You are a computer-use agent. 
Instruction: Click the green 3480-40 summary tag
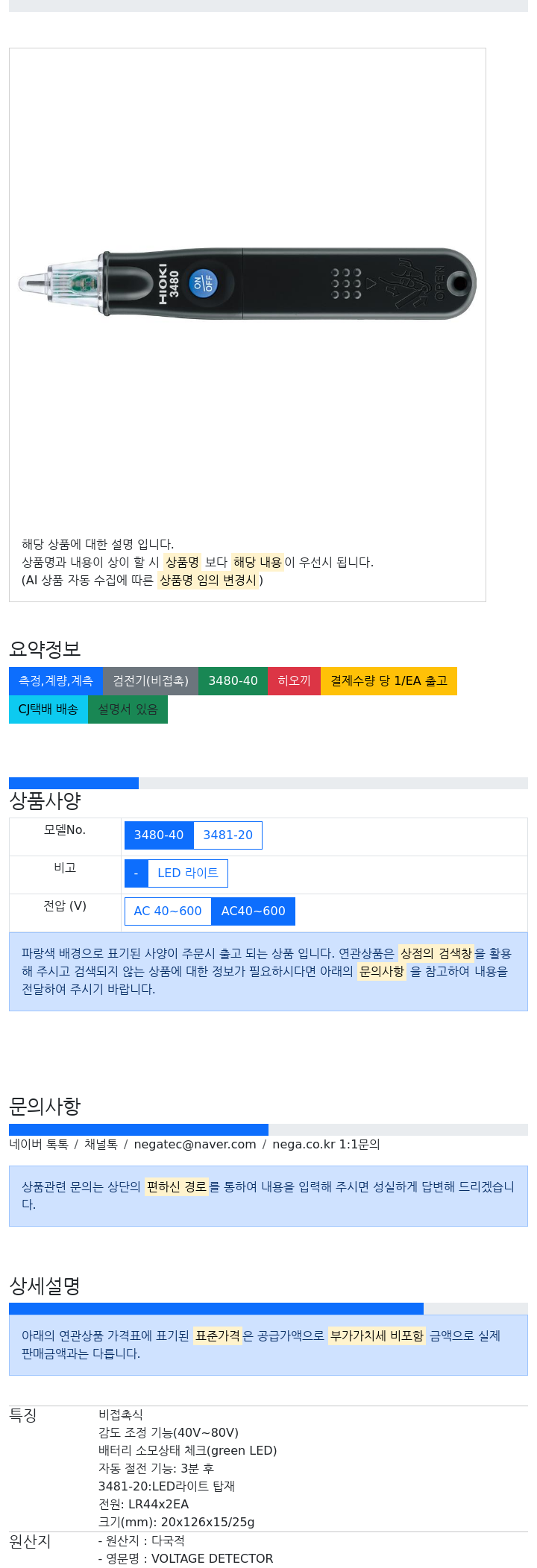(x=233, y=681)
